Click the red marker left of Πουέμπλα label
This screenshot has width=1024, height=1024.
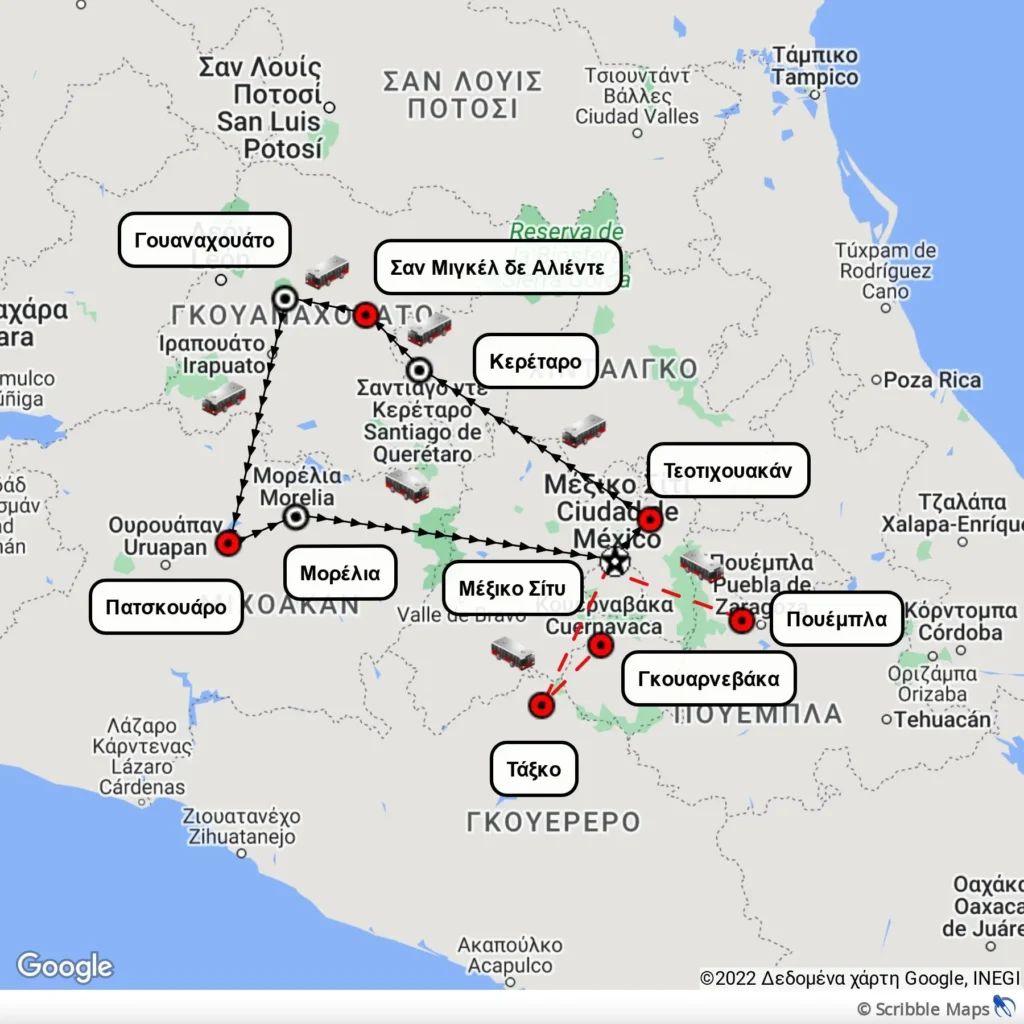pos(741,620)
